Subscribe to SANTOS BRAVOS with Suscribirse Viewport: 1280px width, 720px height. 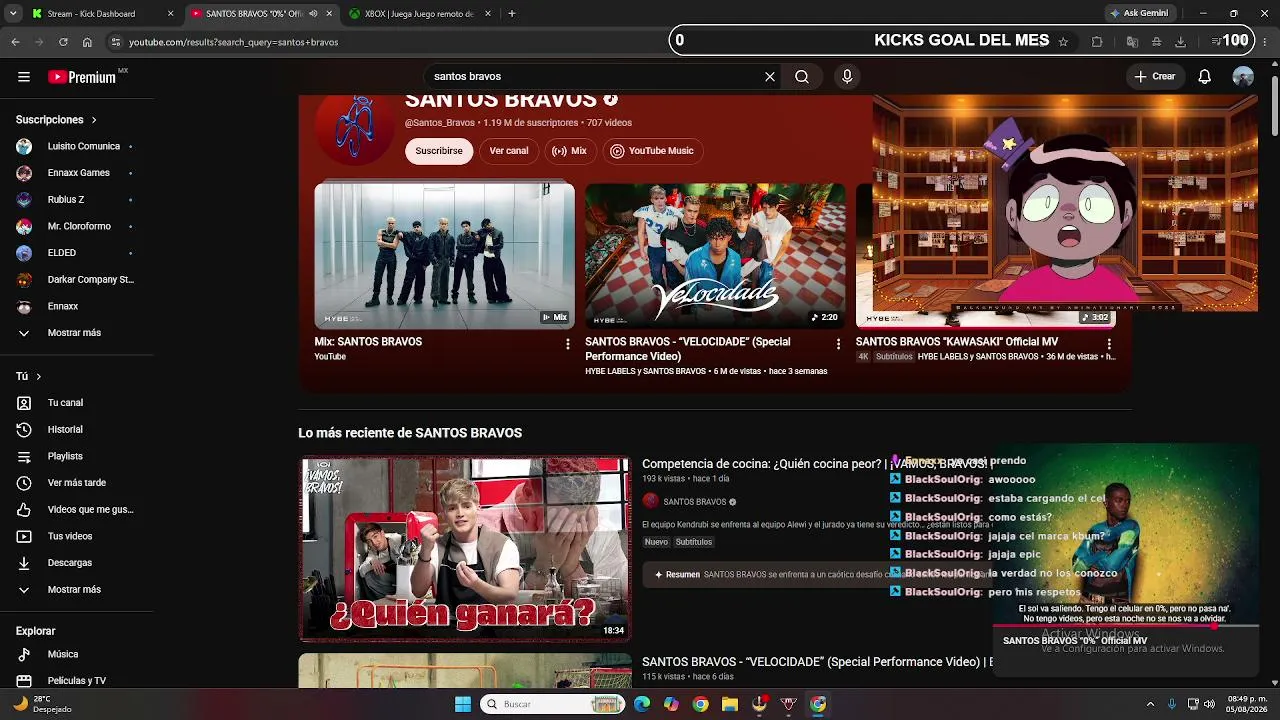pyautogui.click(x=439, y=151)
